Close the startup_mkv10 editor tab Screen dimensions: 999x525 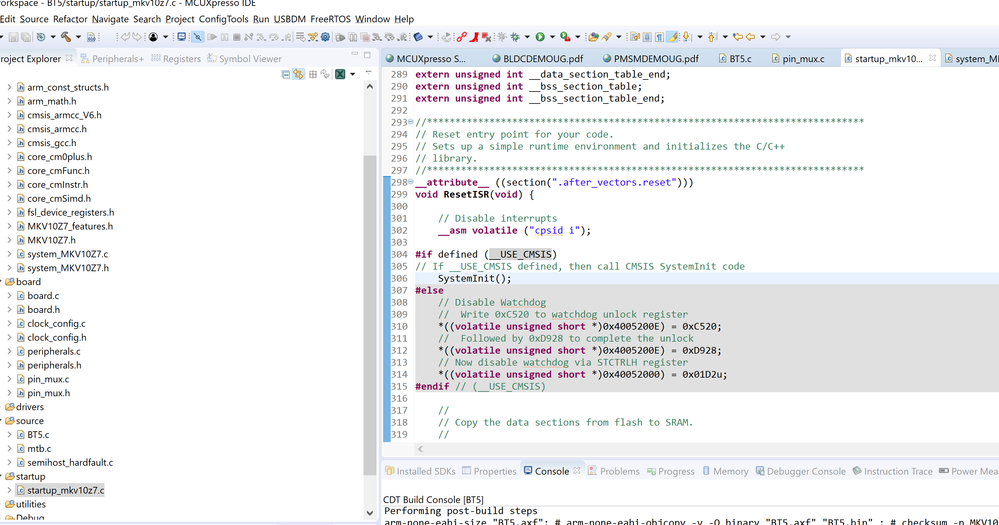tap(932, 58)
